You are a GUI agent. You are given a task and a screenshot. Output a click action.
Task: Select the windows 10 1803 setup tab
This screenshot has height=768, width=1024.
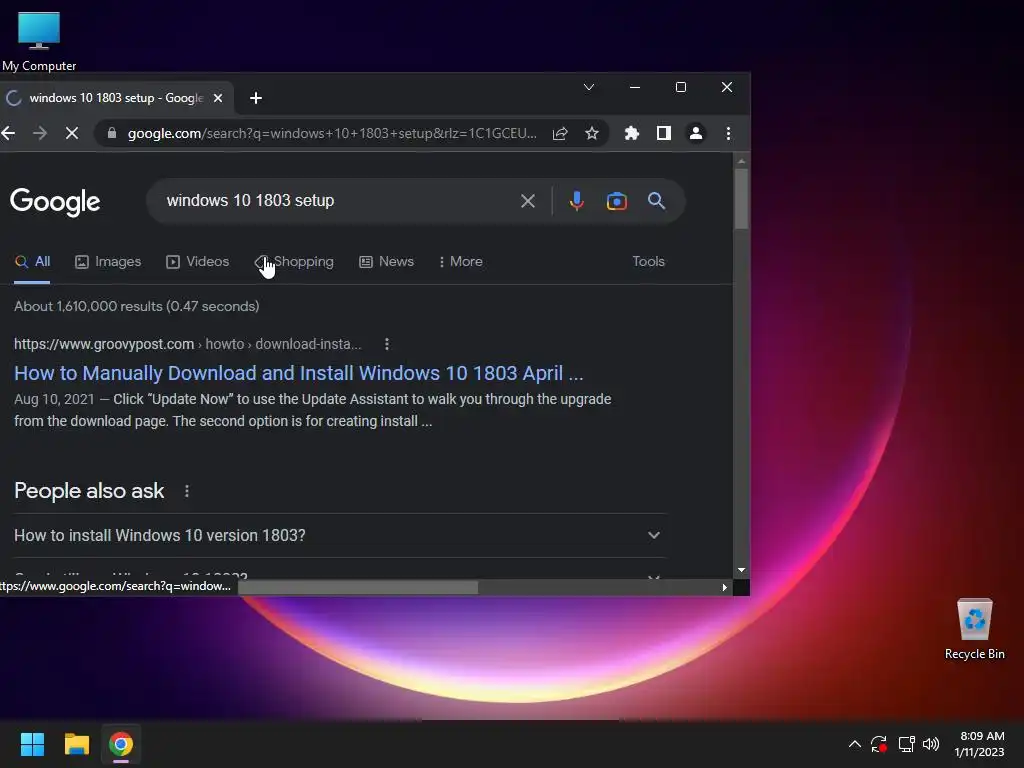coord(114,98)
